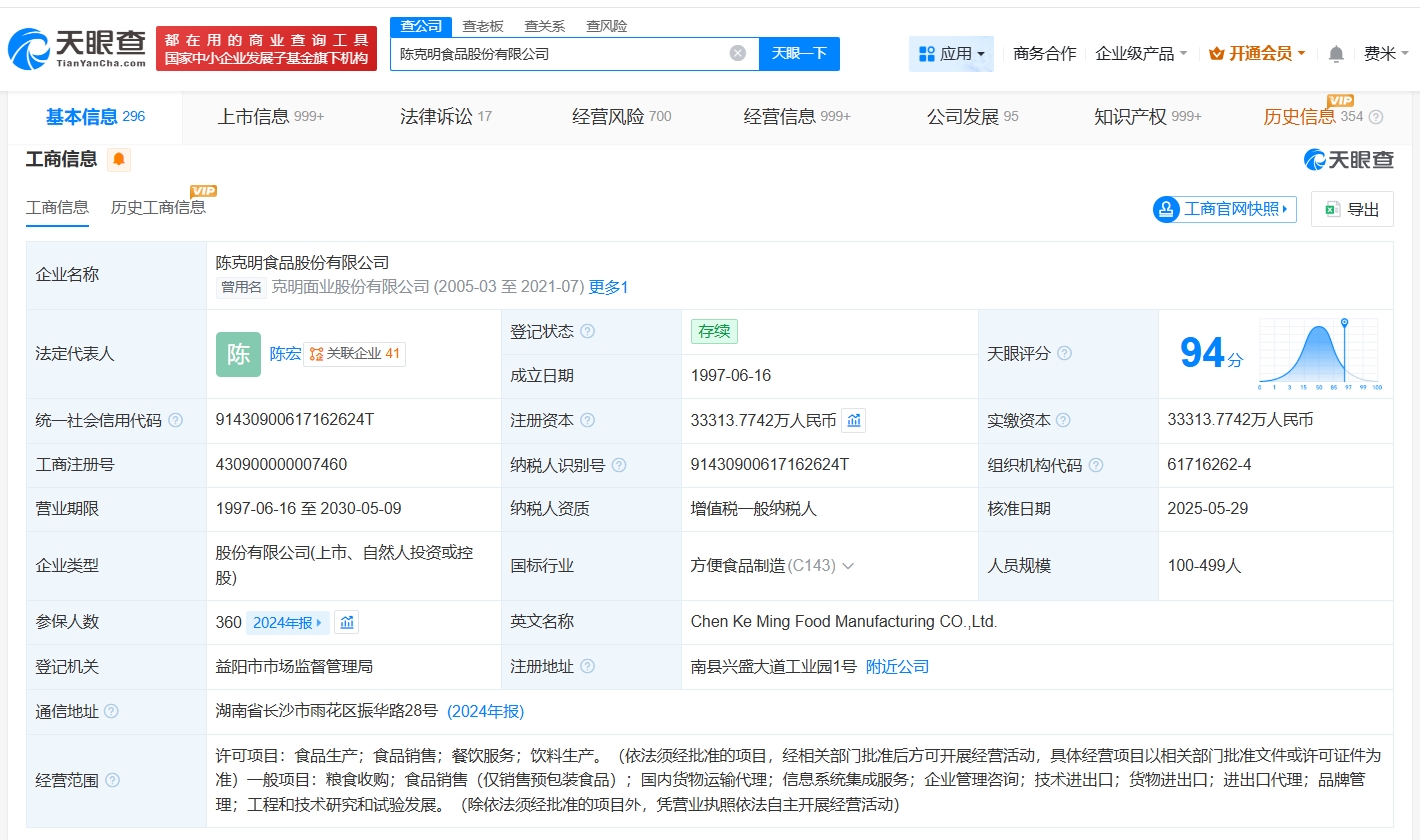
Task: Click the orange bell alert next to 工商信息
Action: [119, 159]
